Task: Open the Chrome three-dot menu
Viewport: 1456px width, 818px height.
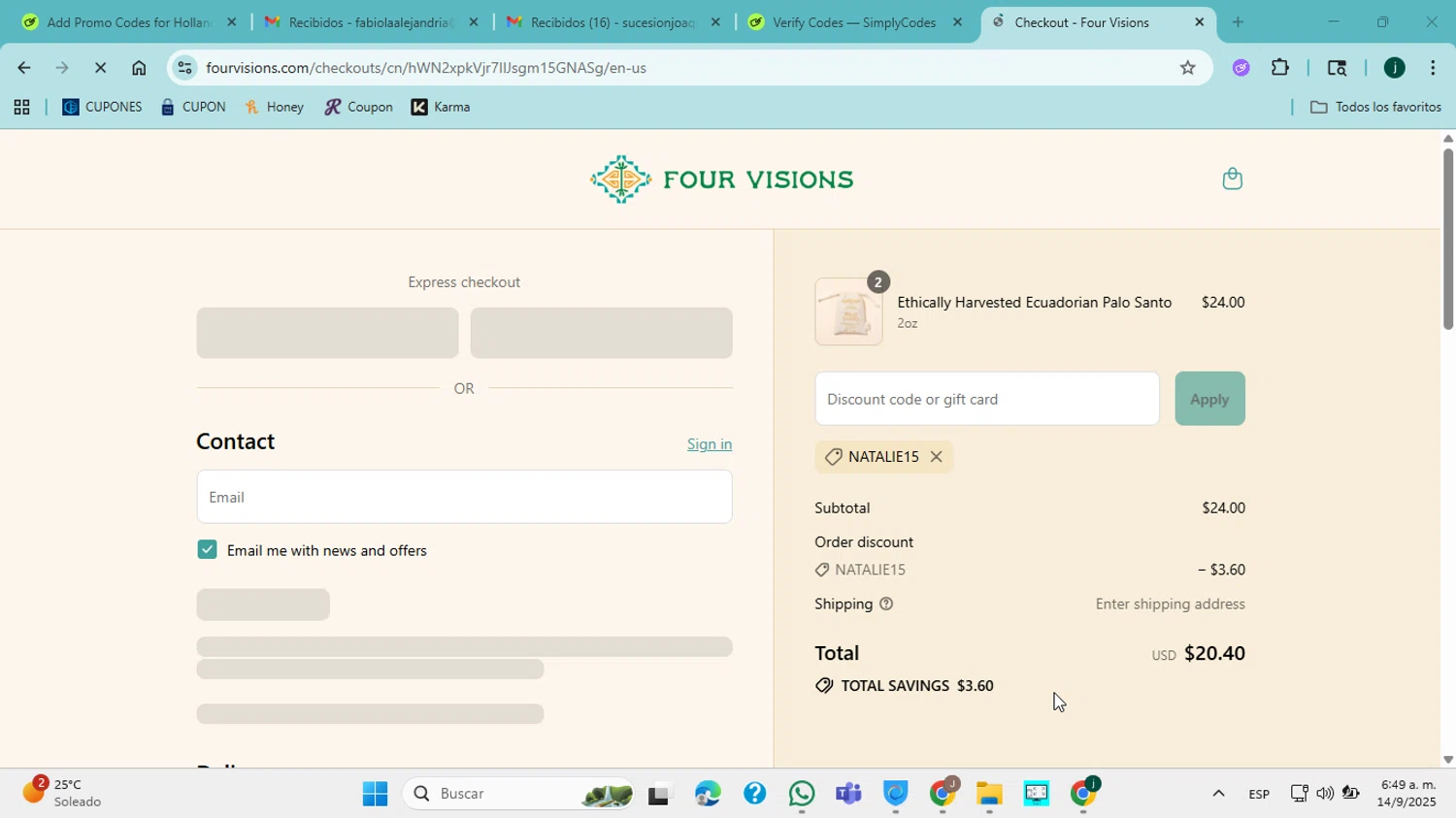Action: (1433, 68)
